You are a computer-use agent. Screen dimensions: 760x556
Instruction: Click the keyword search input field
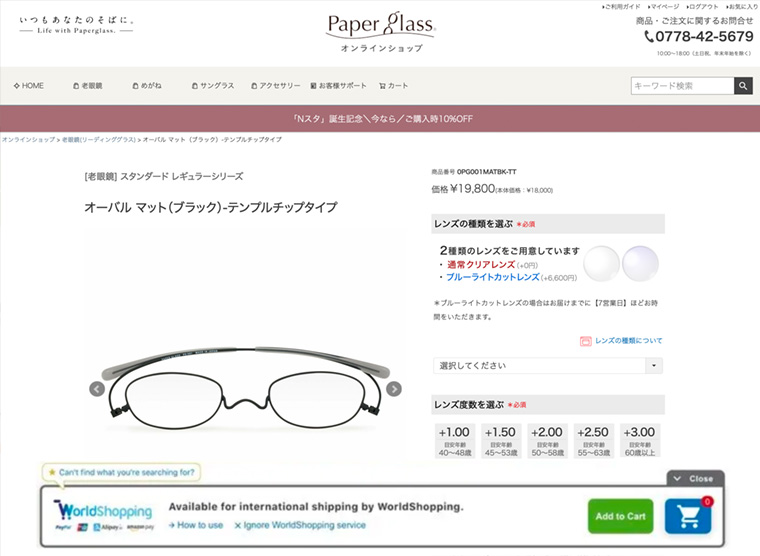[682, 86]
